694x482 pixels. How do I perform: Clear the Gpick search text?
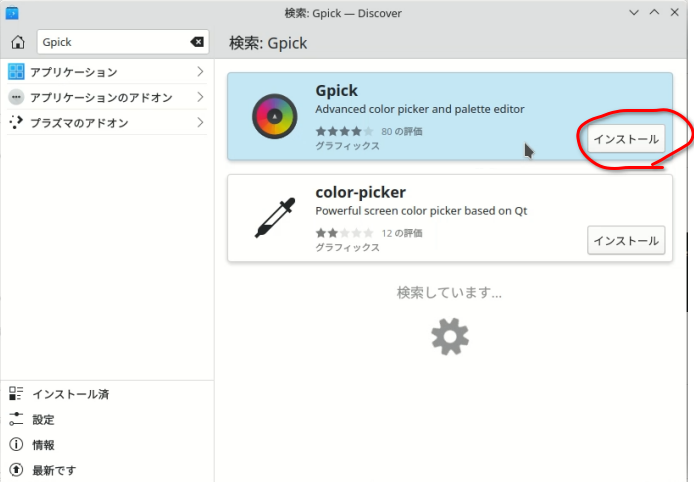tap(197, 42)
